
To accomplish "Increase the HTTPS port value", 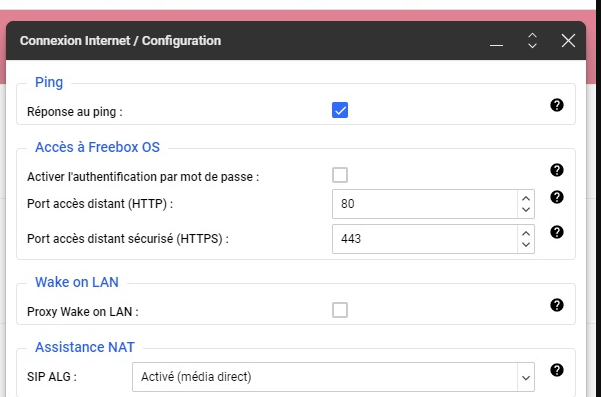I will (x=526, y=233).
